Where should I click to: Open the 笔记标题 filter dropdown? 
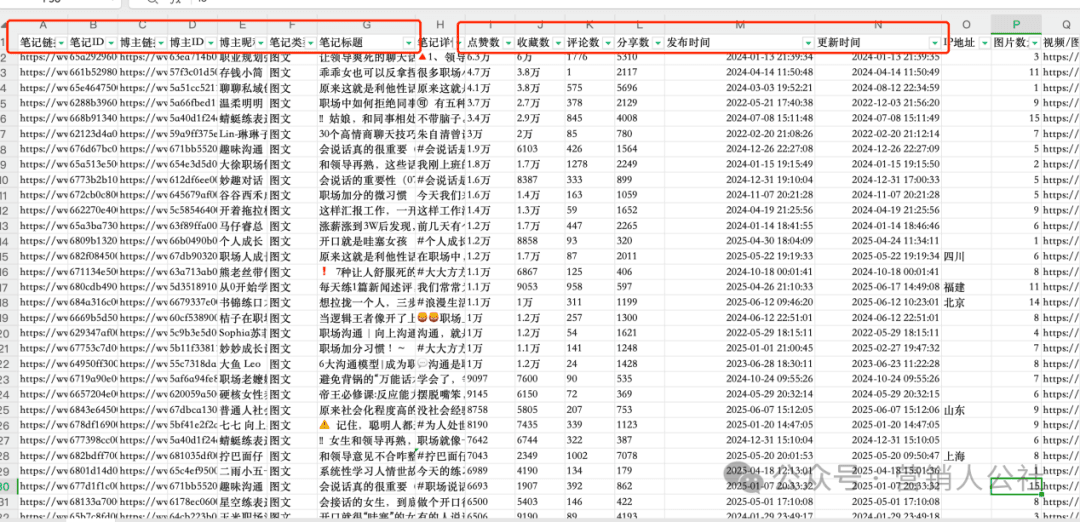coord(410,43)
